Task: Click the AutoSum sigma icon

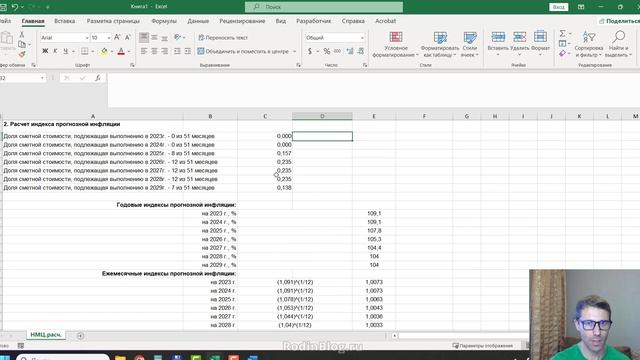Action: point(562,33)
